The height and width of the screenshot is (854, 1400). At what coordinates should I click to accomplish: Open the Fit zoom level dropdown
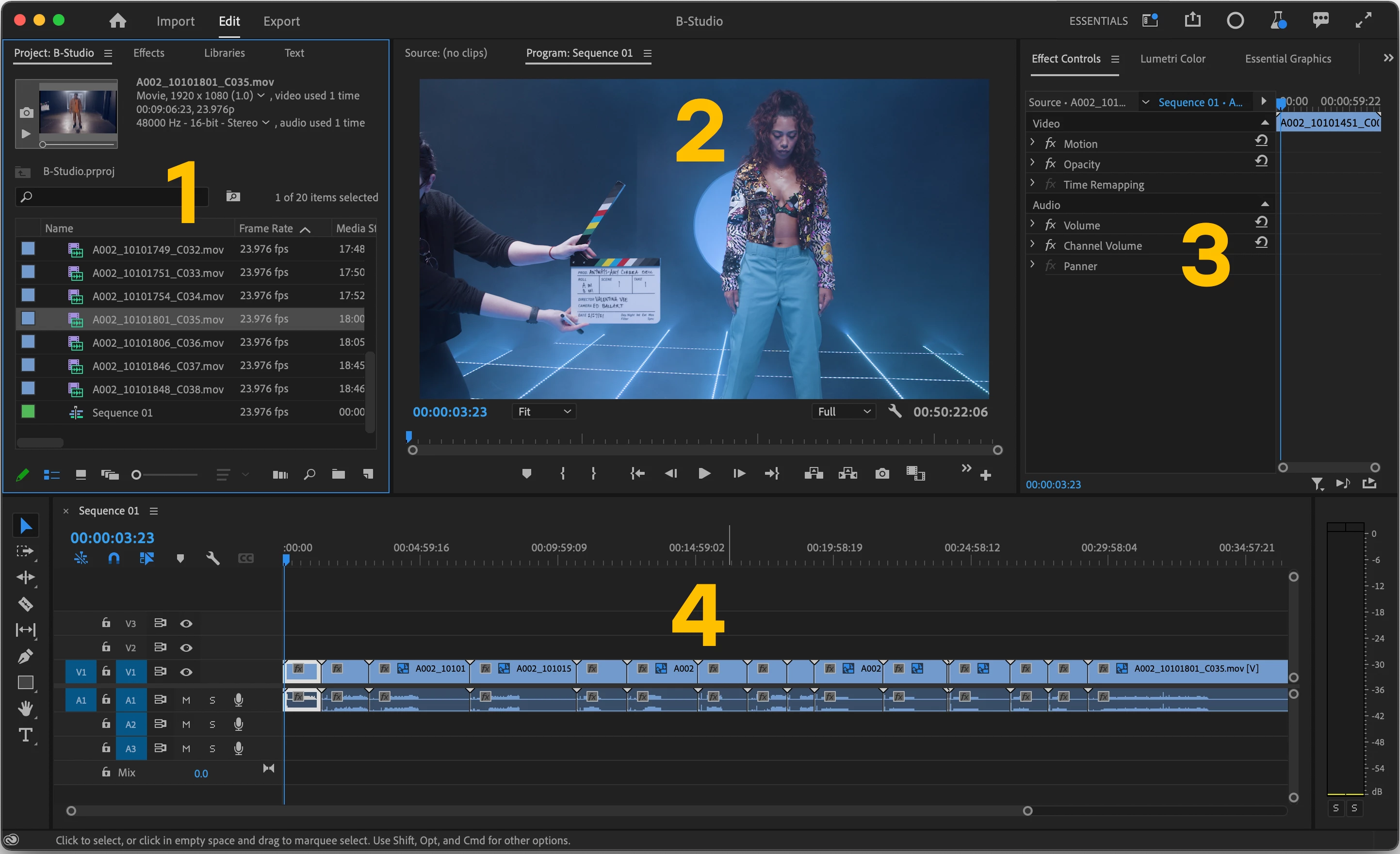click(x=543, y=411)
